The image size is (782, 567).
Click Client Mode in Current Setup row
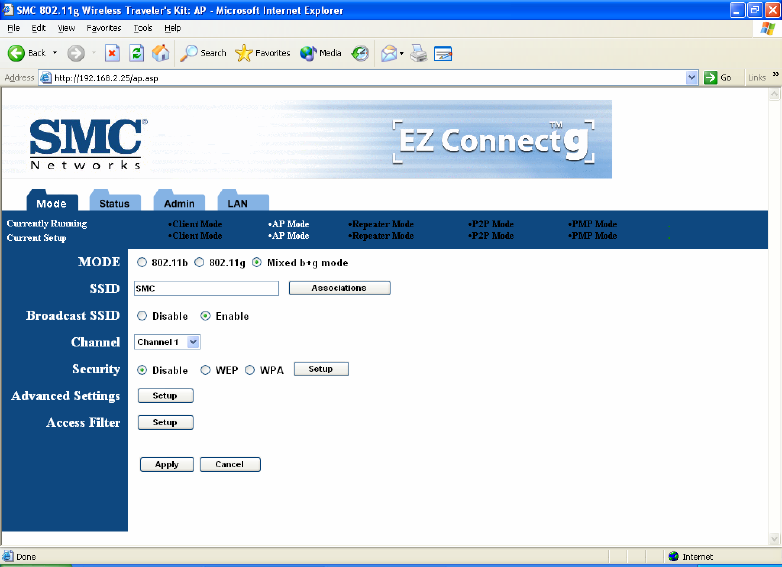(x=195, y=236)
